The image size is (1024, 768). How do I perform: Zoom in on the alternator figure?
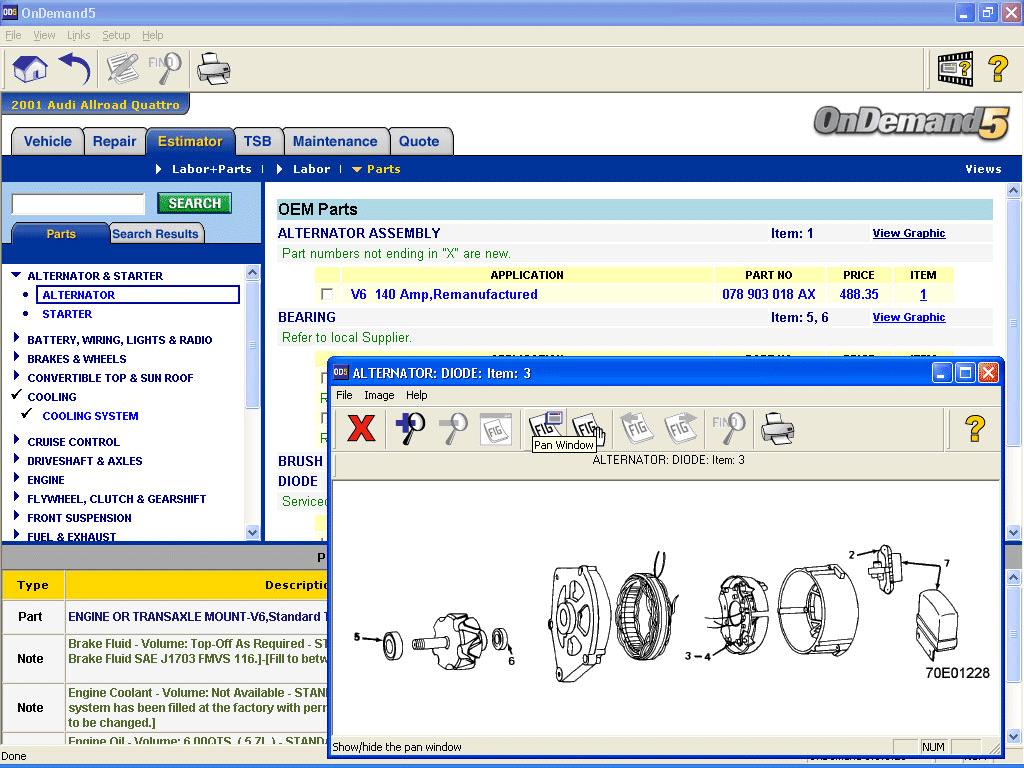pyautogui.click(x=409, y=428)
